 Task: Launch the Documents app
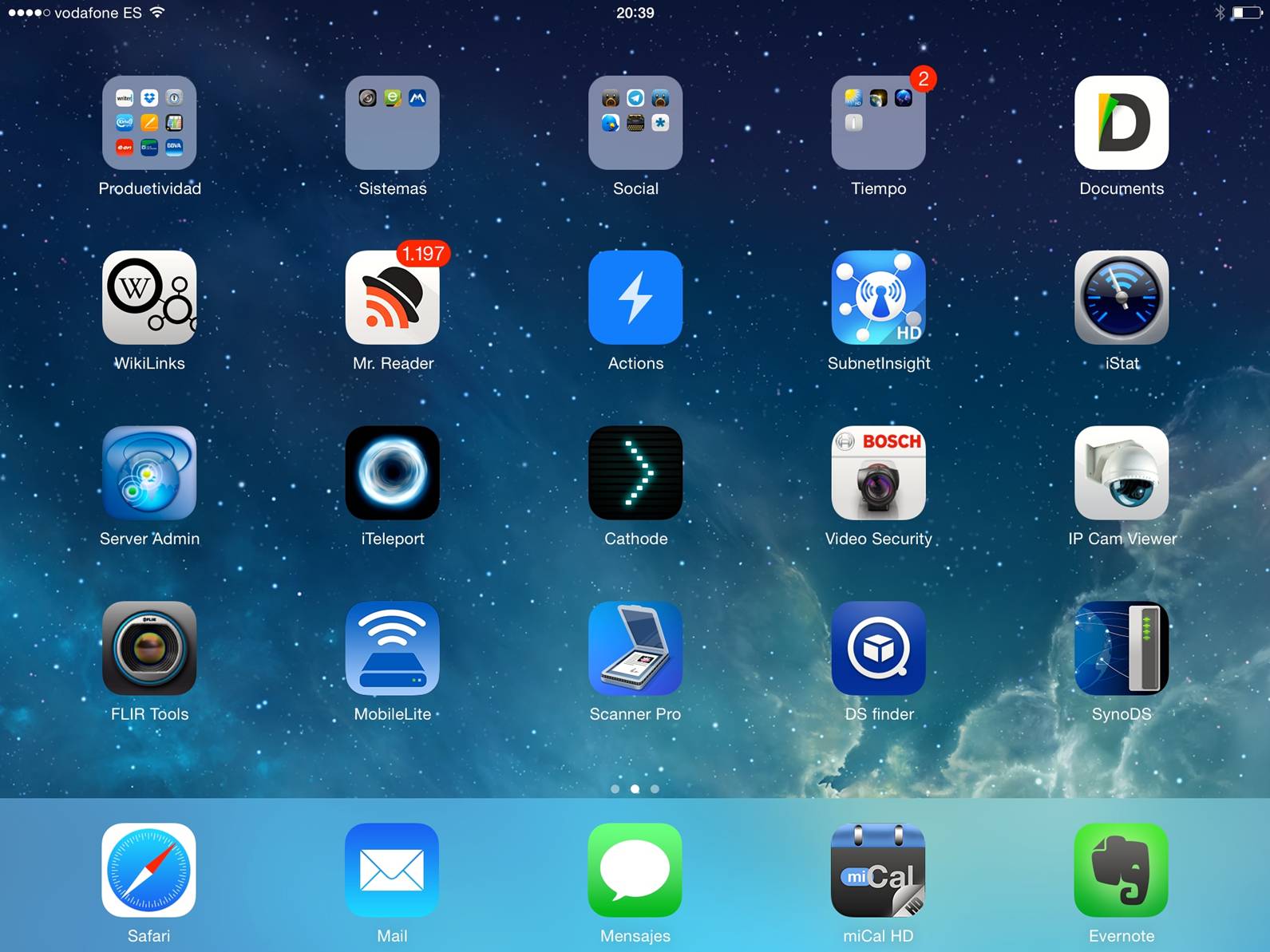click(x=1122, y=122)
